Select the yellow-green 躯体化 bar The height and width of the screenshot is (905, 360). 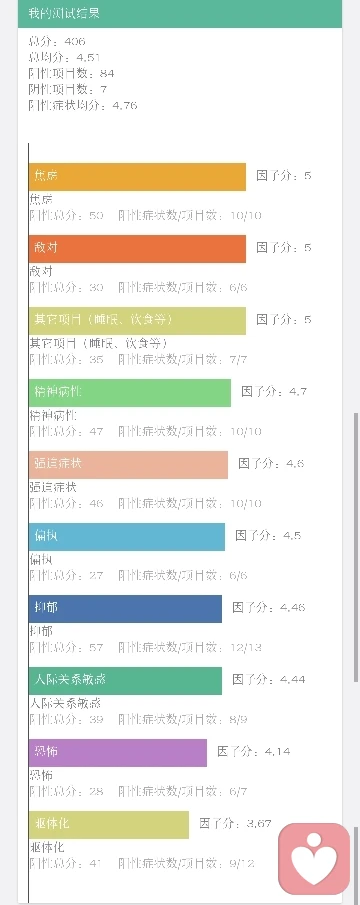click(x=109, y=825)
